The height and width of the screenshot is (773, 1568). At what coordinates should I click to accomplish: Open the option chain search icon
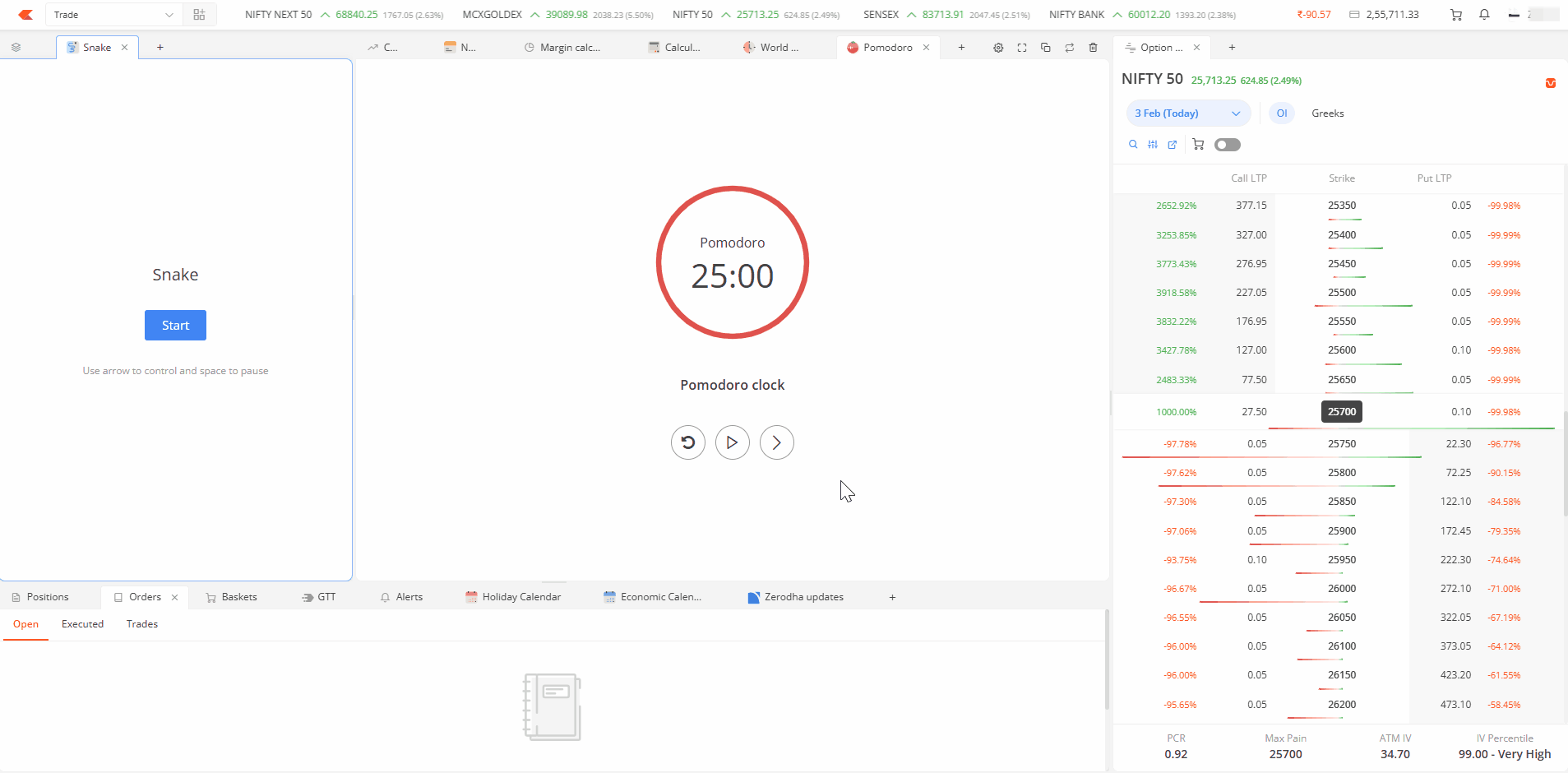tap(1131, 144)
